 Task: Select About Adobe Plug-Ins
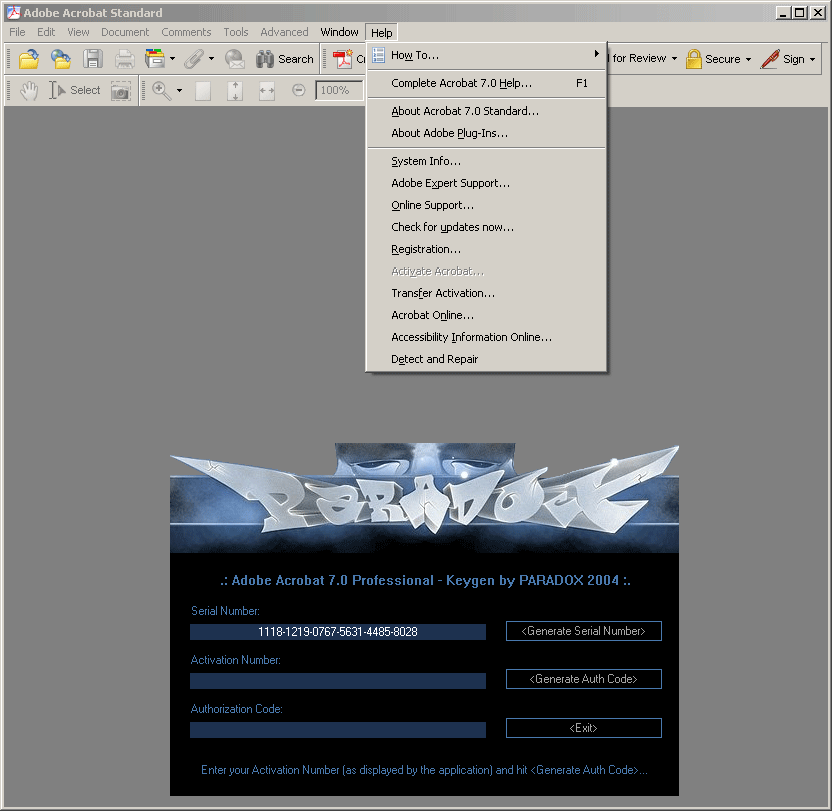[487, 133]
